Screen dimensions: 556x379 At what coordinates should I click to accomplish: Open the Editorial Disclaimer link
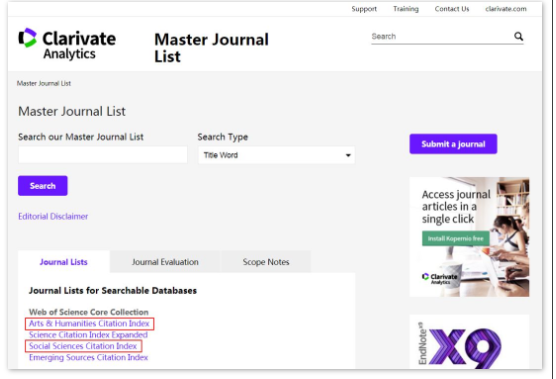(53, 216)
